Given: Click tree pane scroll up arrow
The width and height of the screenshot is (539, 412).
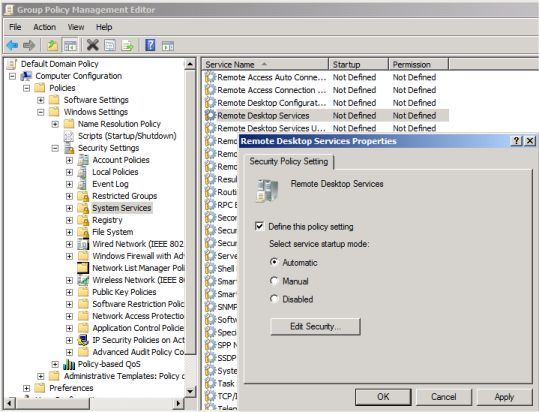Looking at the screenshot, I should pyautogui.click(x=190, y=64).
